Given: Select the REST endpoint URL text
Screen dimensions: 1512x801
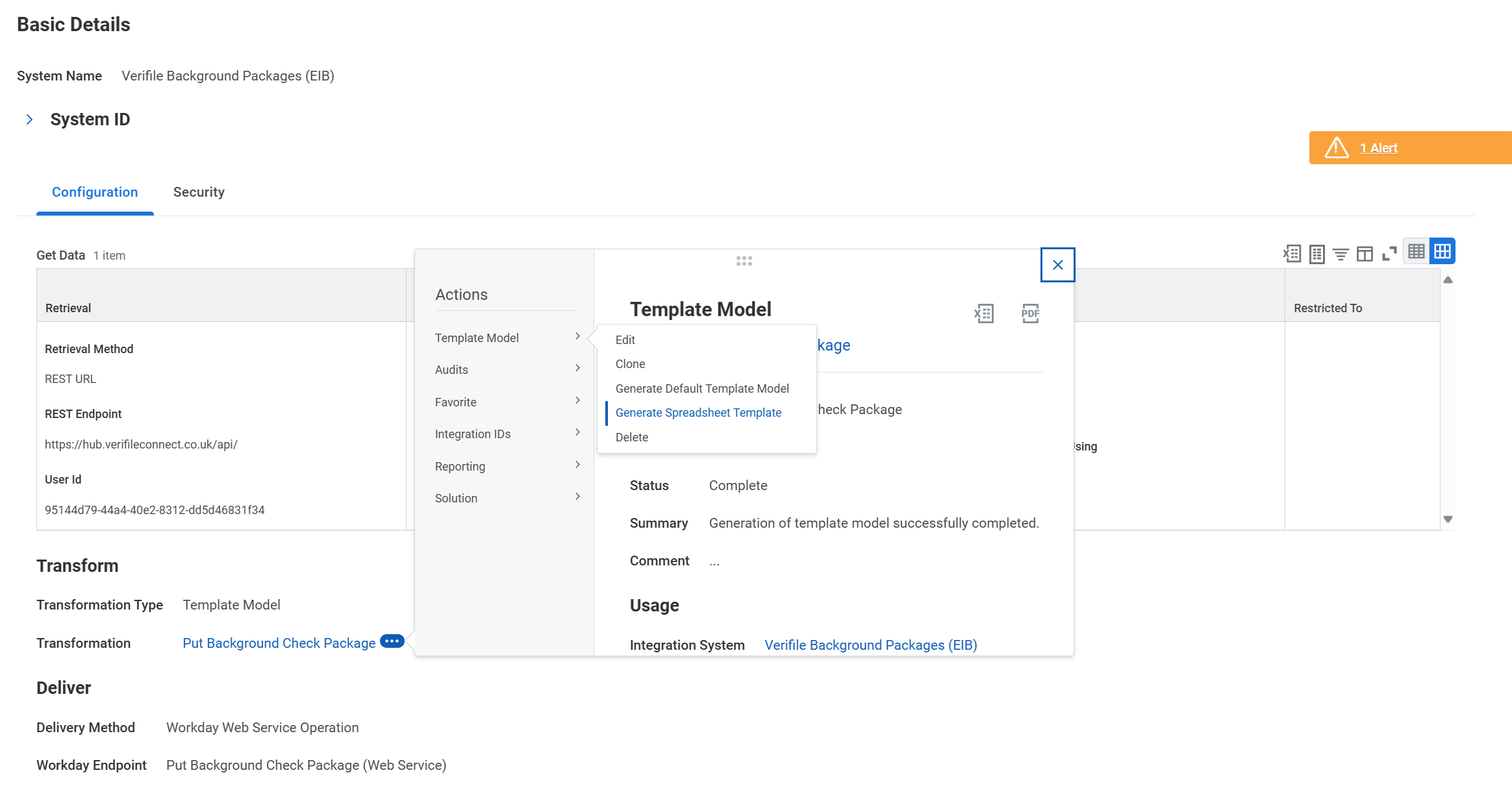Looking at the screenshot, I should 141,444.
